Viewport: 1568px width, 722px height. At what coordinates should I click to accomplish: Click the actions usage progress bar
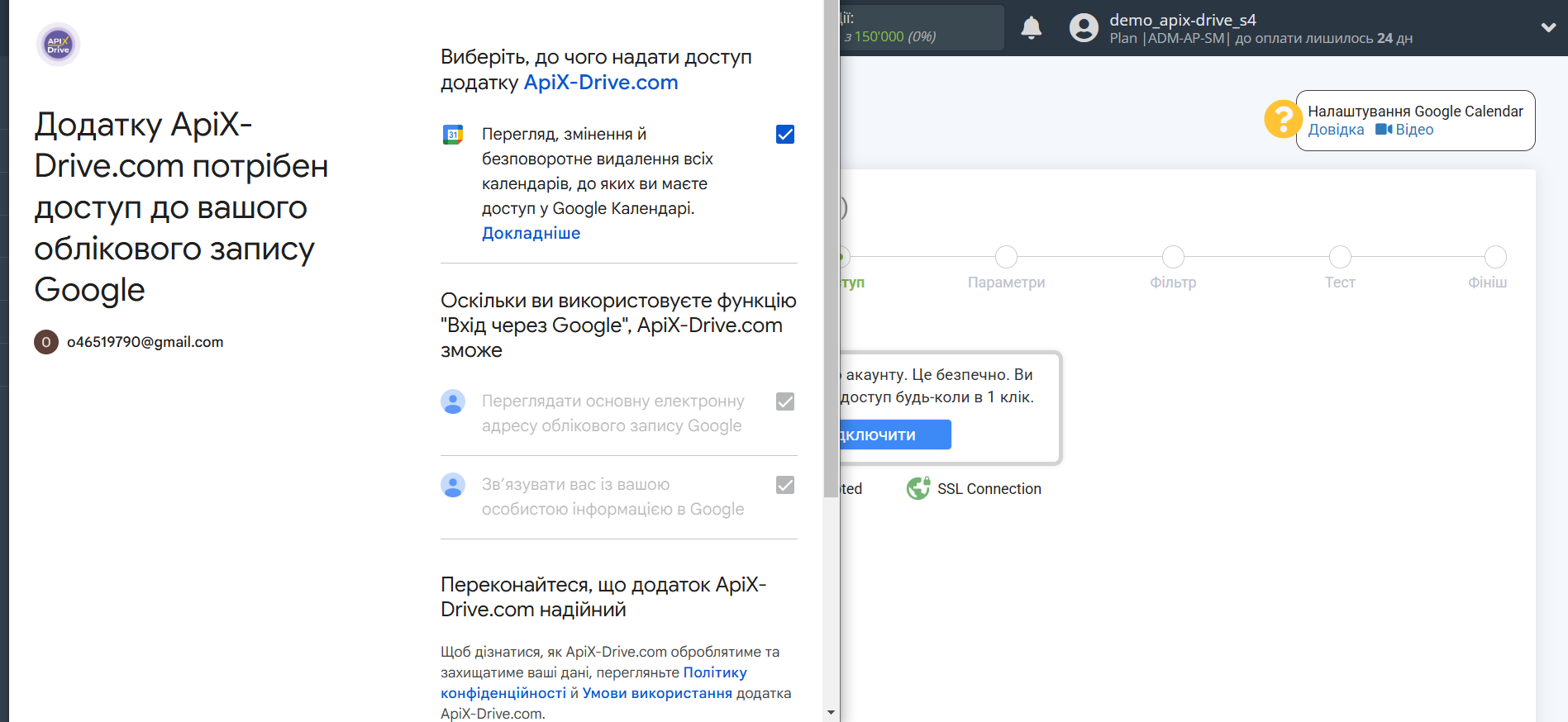(x=922, y=27)
